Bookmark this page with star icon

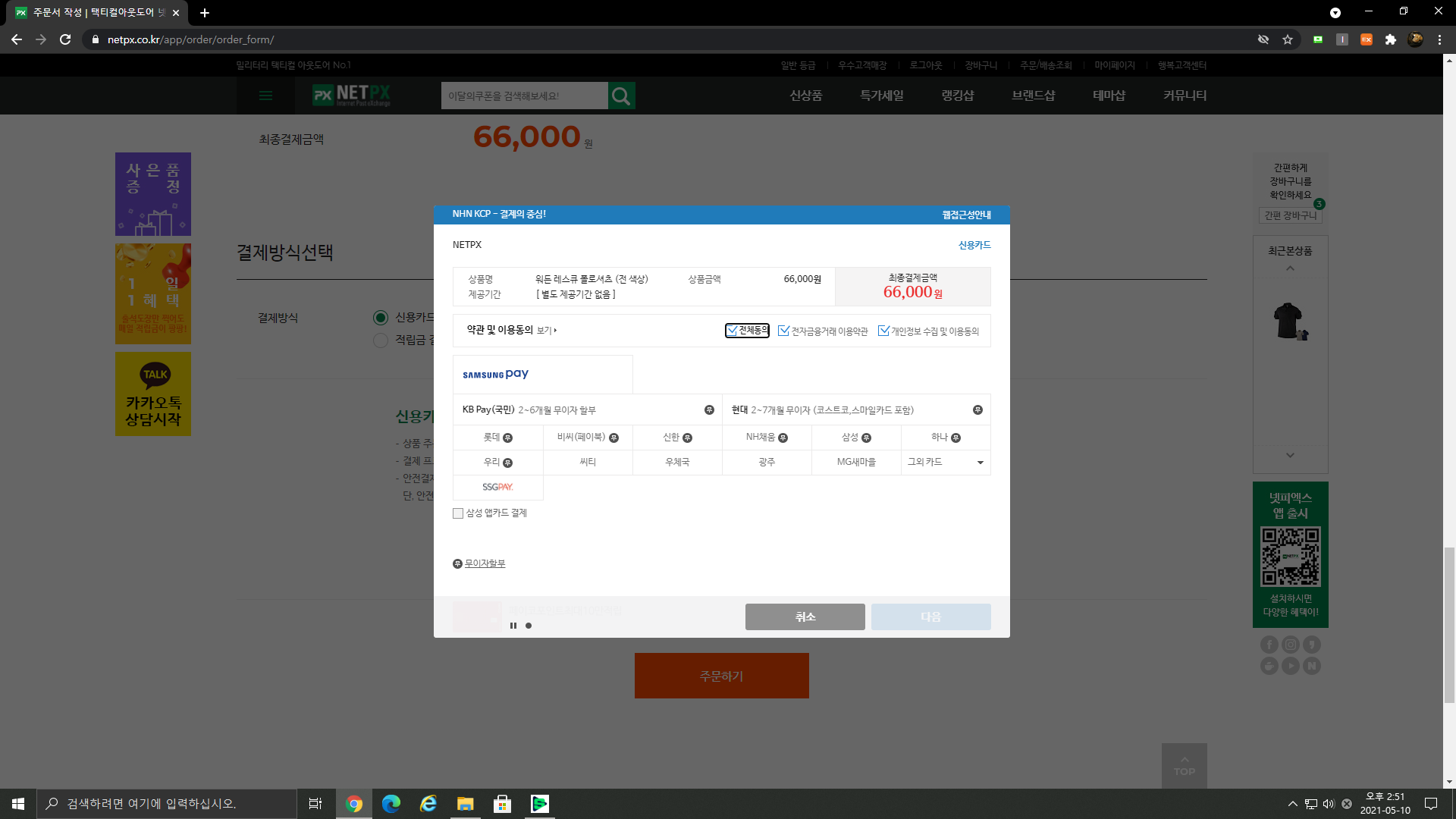click(1288, 39)
